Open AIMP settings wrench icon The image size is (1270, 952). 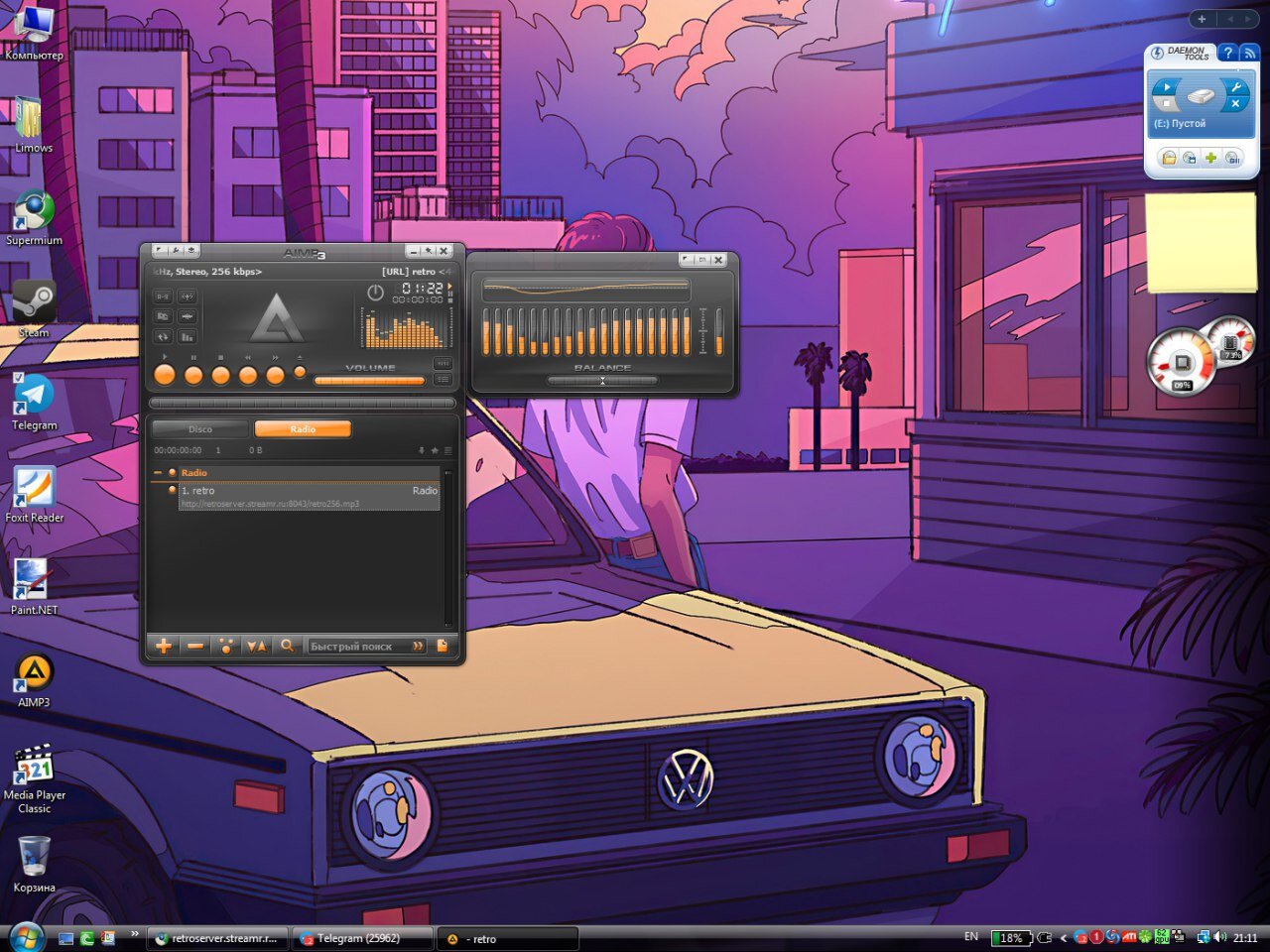176,251
